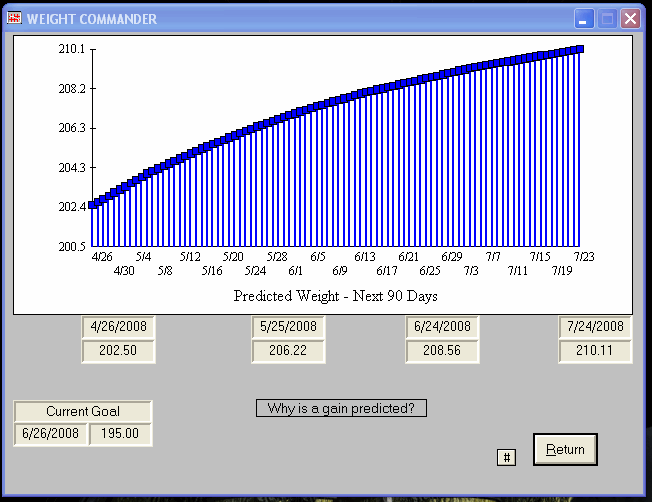This screenshot has height=502, width=652.
Task: Select the 6/24/2008 date field
Action: coord(442,327)
